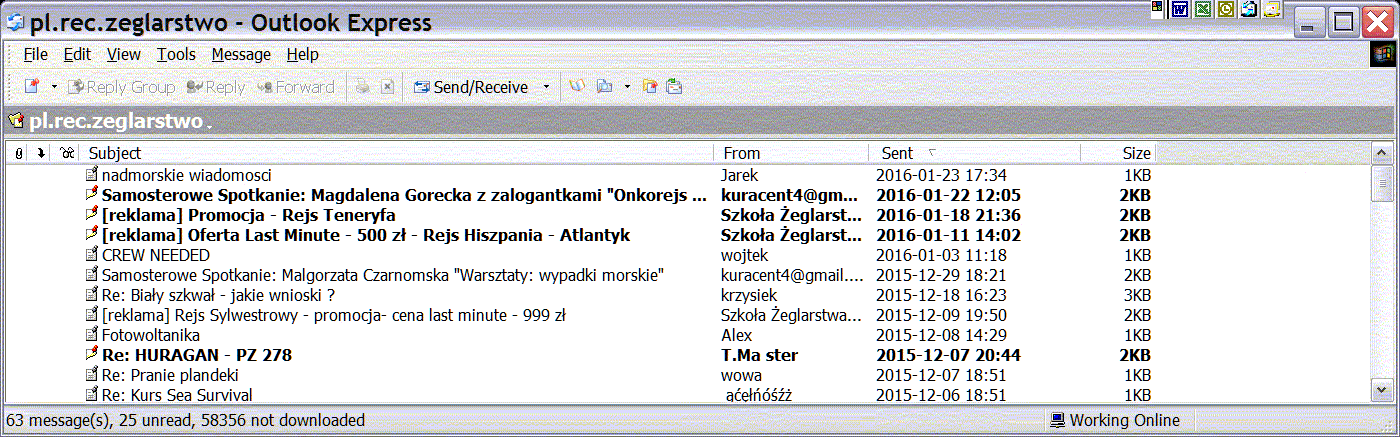Open the Edit menu
1400x437 pixels.
(77, 54)
